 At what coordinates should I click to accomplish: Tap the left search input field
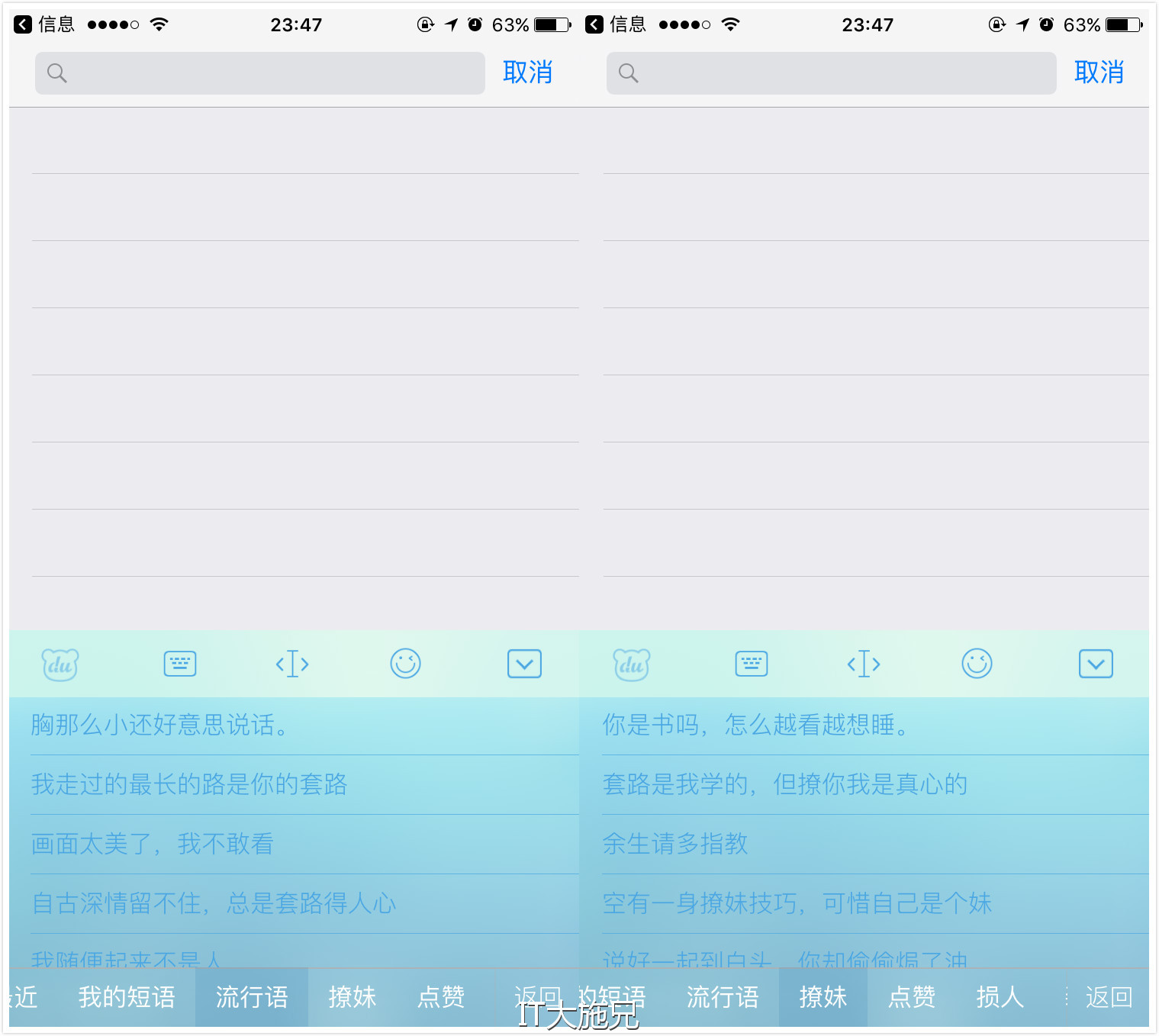pos(259,73)
